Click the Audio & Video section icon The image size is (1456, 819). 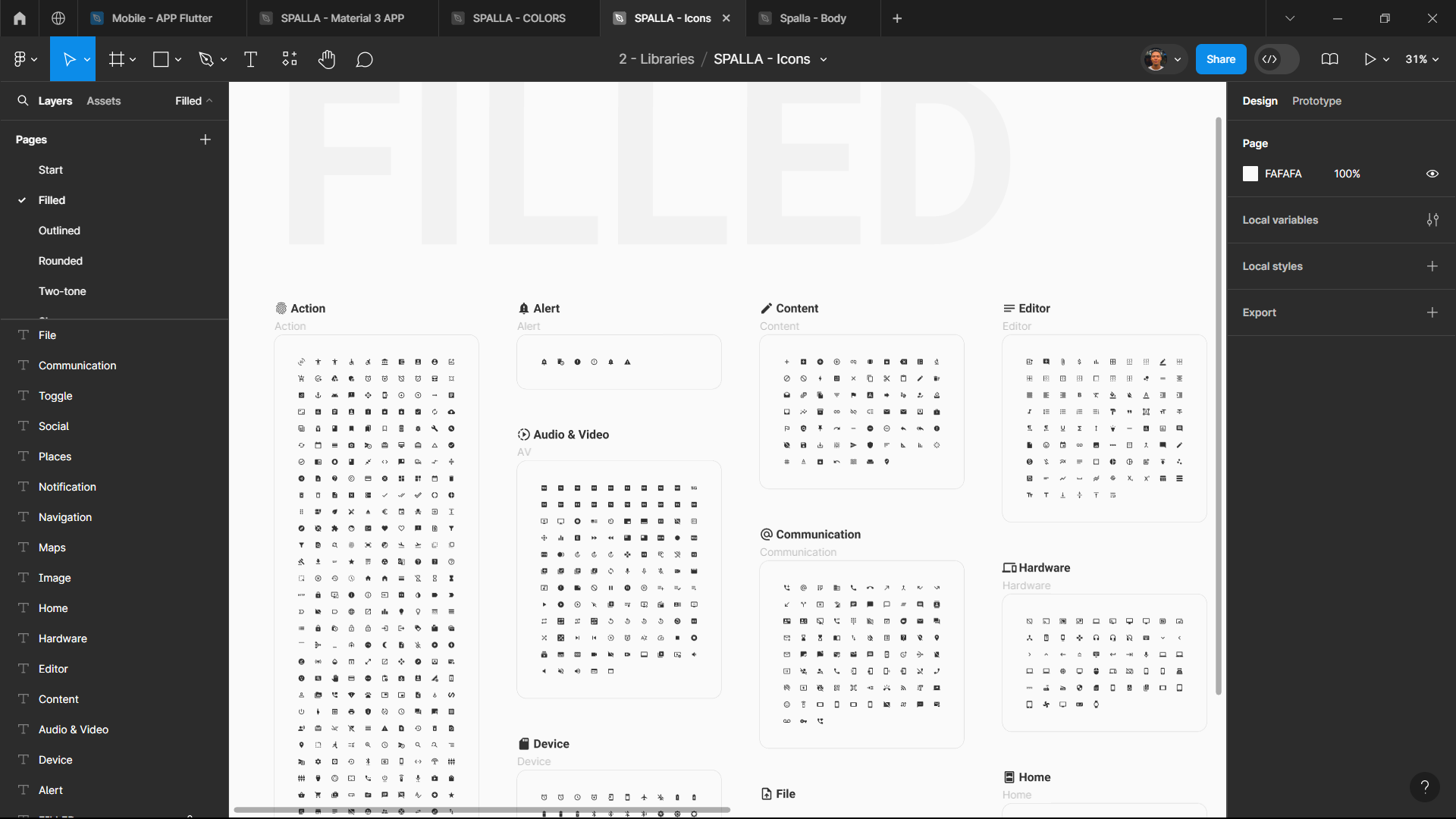tap(523, 434)
